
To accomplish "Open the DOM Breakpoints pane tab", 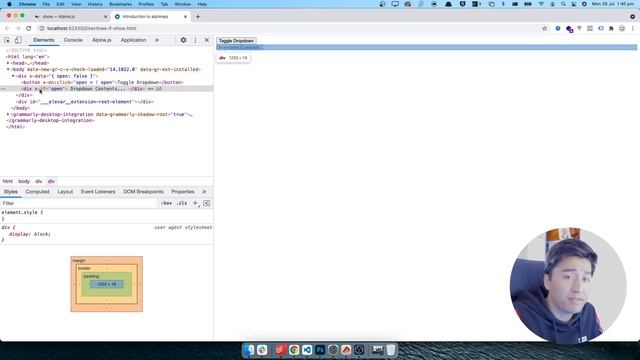I will coord(143,191).
